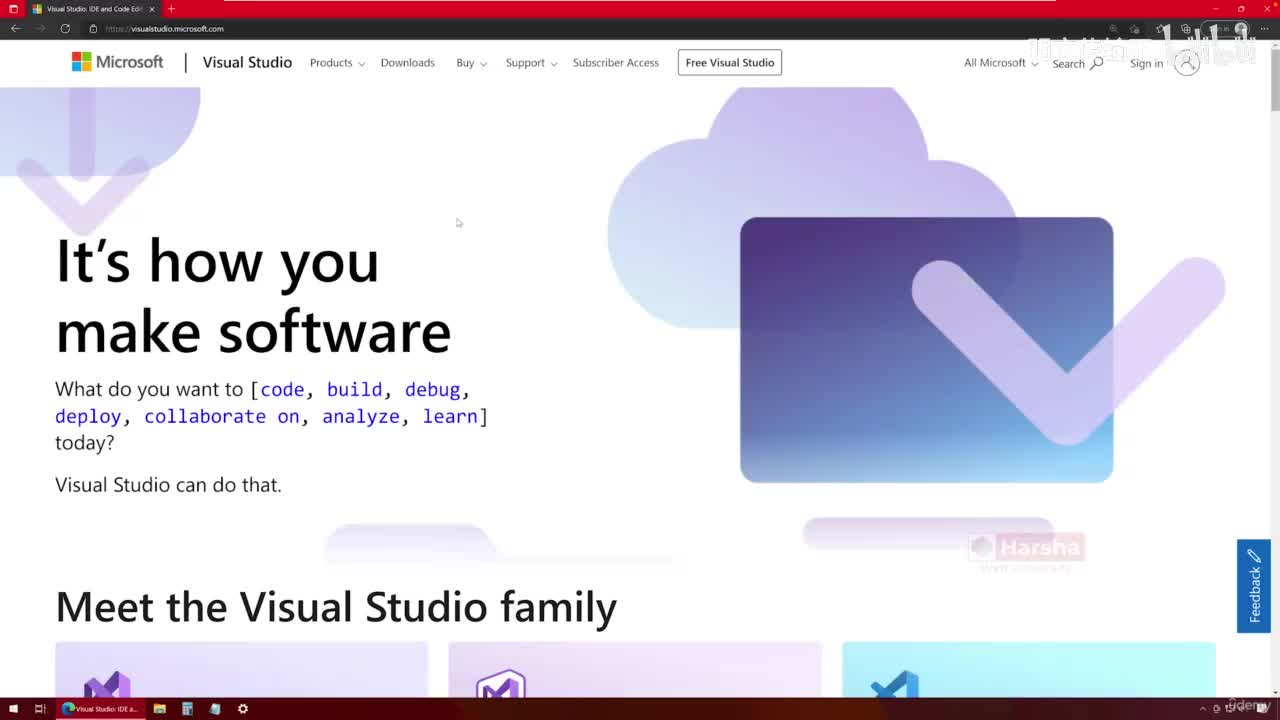Open Task View on taskbar
This screenshot has width=1280, height=720.
[40, 709]
